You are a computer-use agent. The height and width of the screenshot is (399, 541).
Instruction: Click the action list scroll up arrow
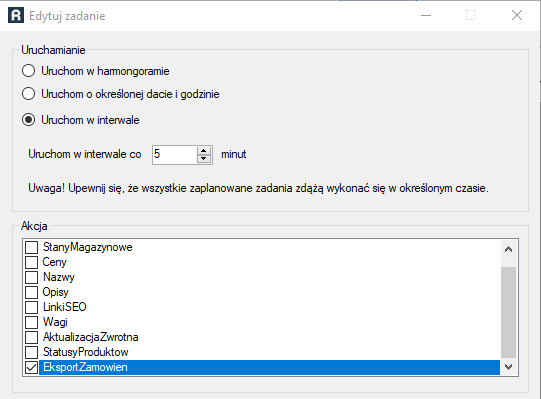(508, 249)
